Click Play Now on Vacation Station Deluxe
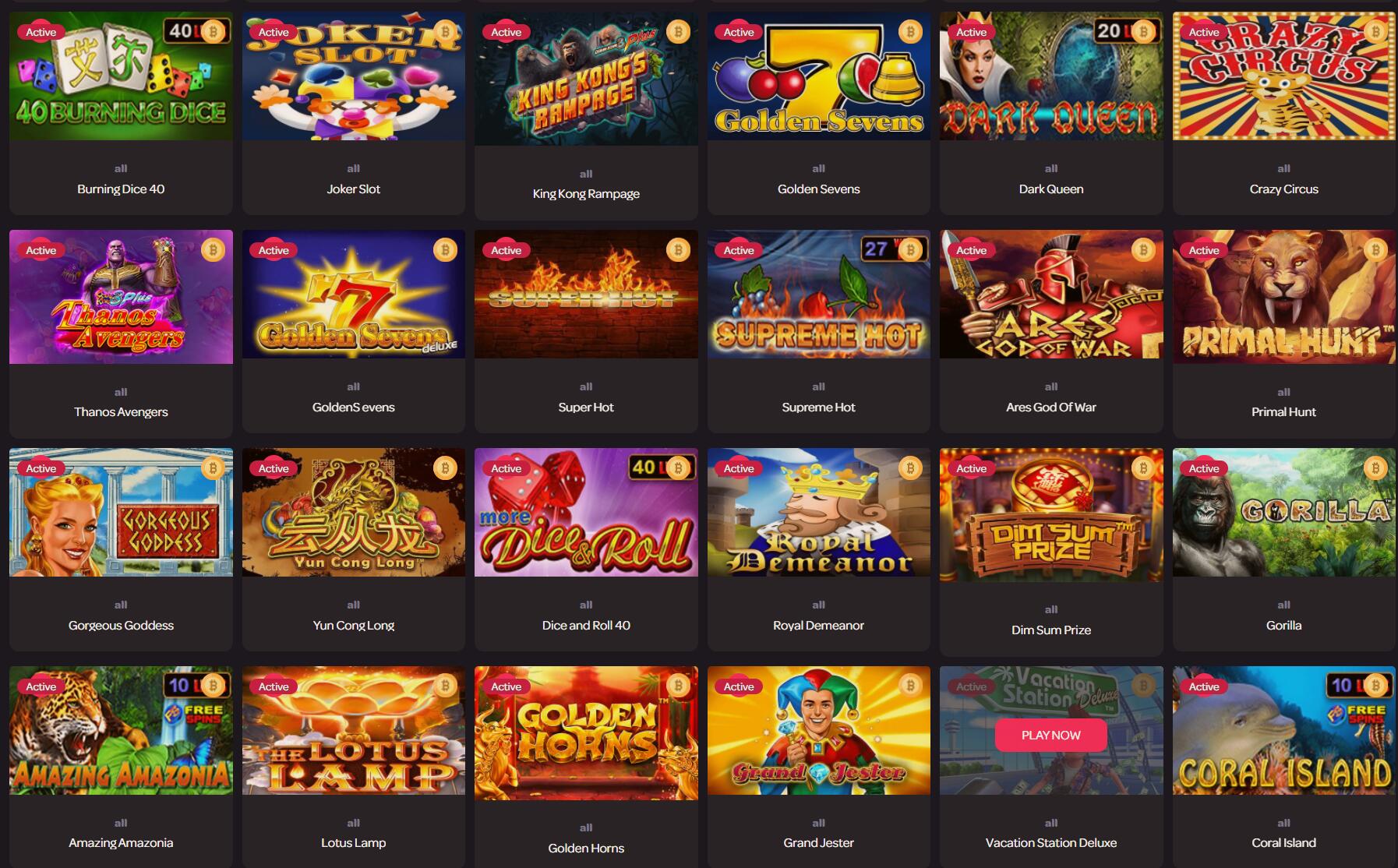This screenshot has height=868, width=1398. (x=1050, y=735)
